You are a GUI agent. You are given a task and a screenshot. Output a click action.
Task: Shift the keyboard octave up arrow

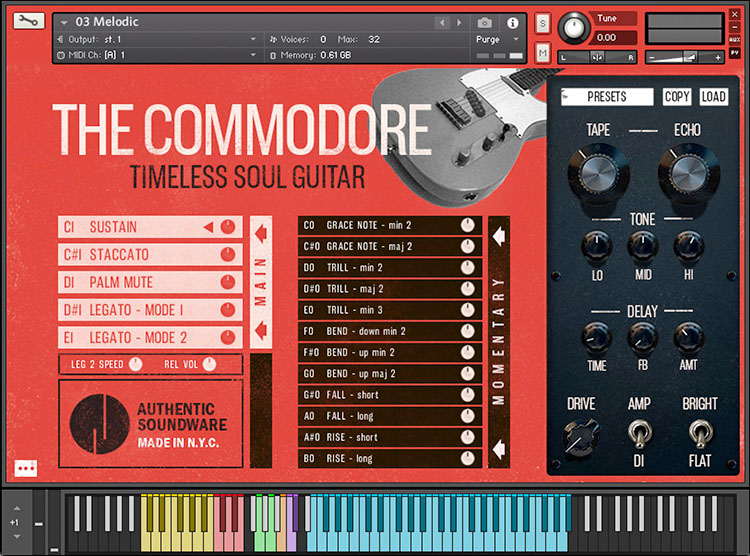coord(17,508)
